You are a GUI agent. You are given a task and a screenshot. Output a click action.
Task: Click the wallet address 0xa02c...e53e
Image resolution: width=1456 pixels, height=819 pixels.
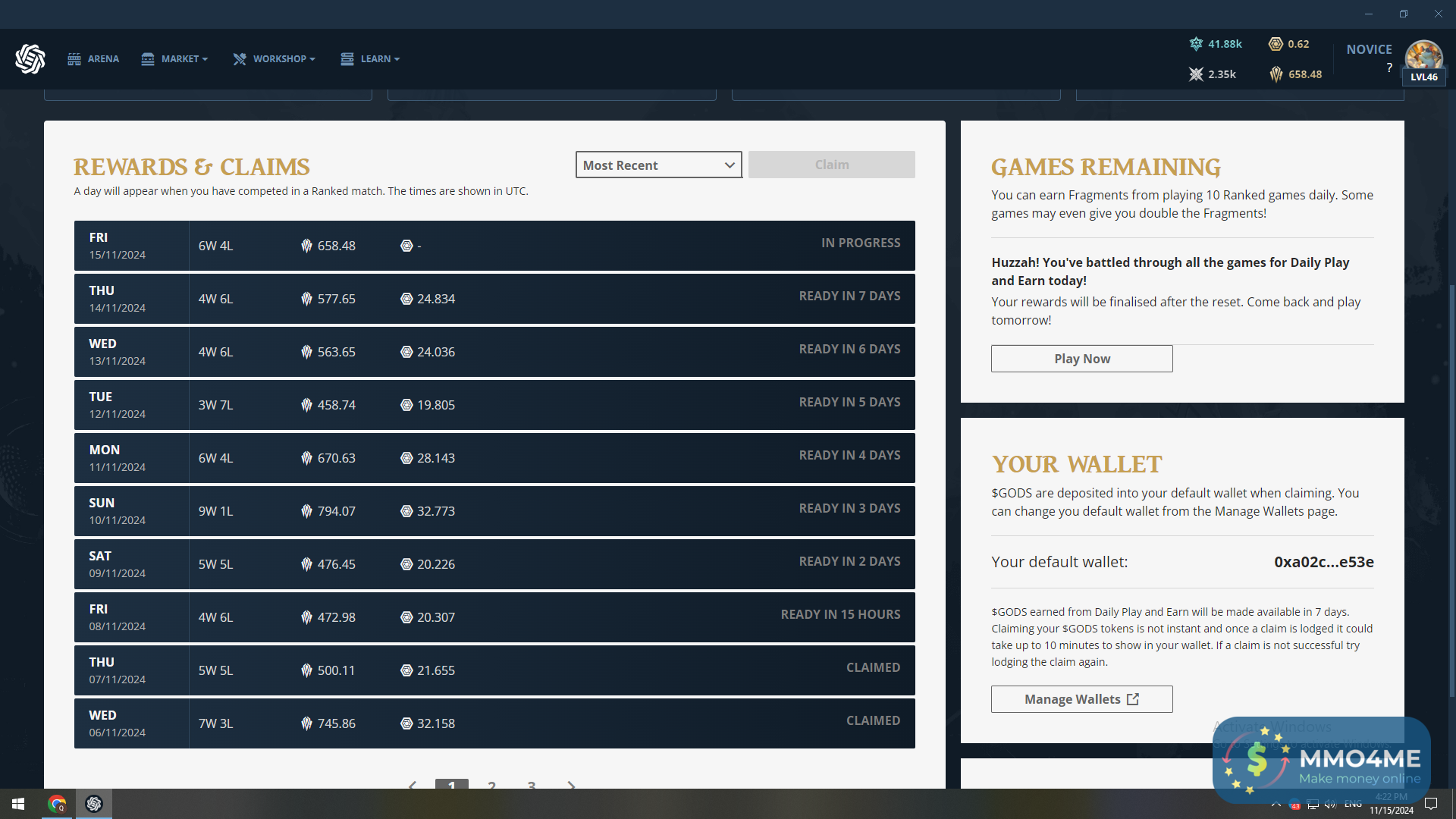click(1323, 562)
